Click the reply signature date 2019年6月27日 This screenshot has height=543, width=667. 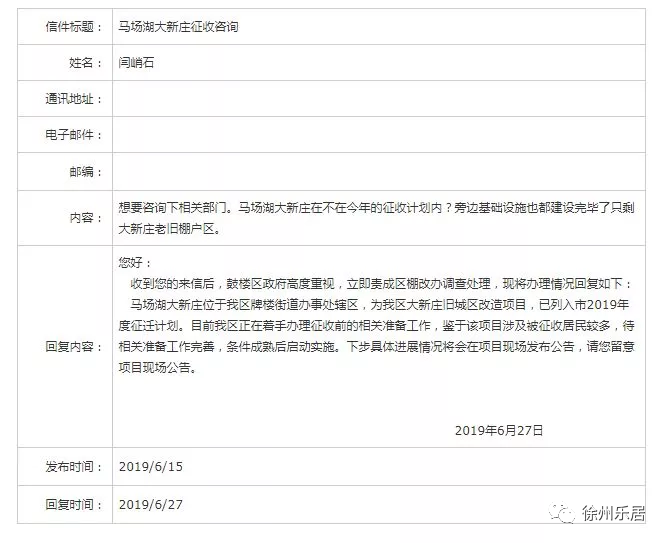tap(499, 431)
